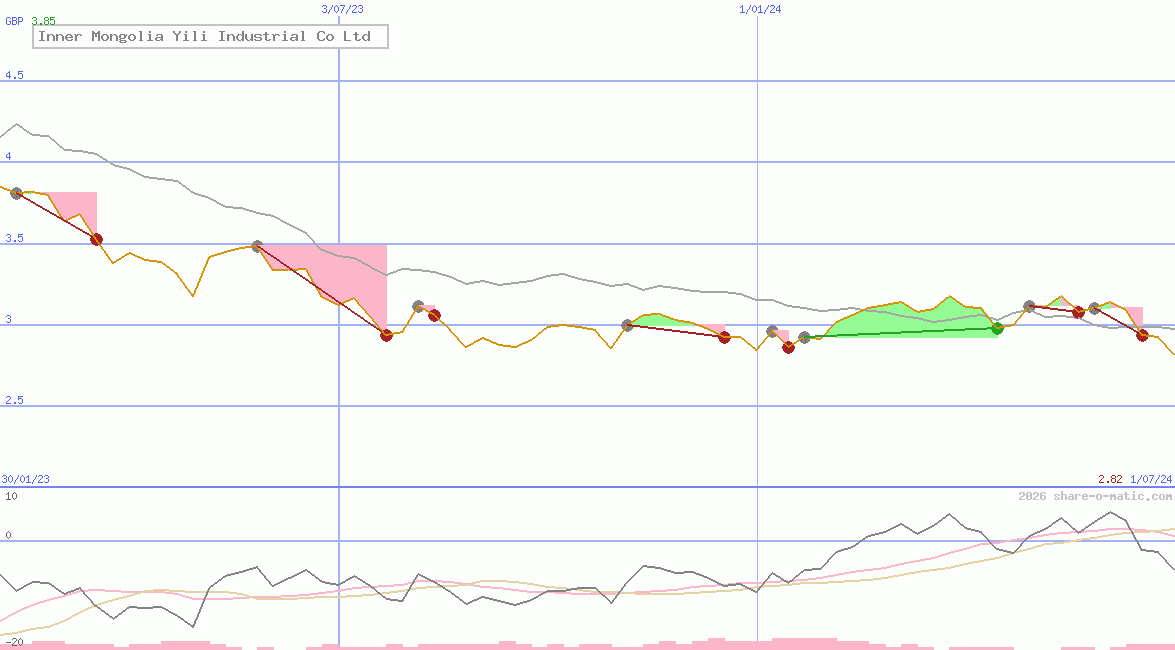Select the 1/01/24 date label at top
Image resolution: width=1175 pixels, height=650 pixels.
click(760, 9)
